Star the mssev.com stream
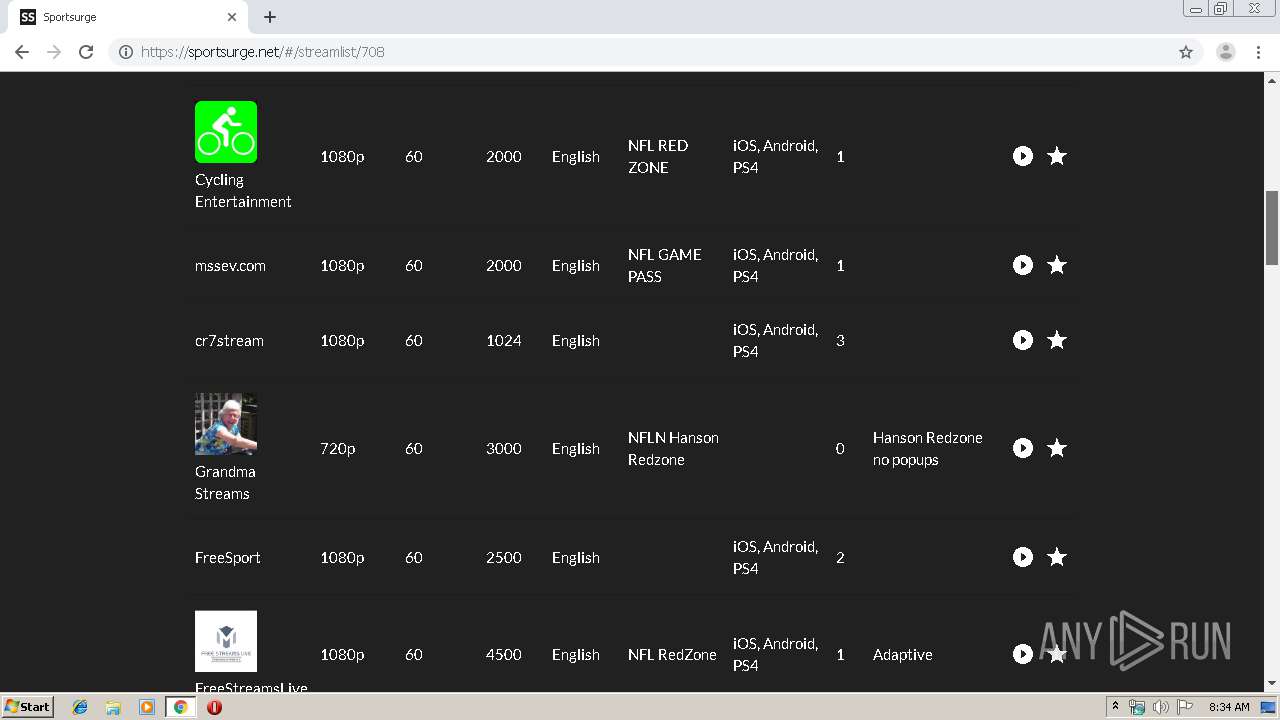1280x720 pixels. (1057, 265)
